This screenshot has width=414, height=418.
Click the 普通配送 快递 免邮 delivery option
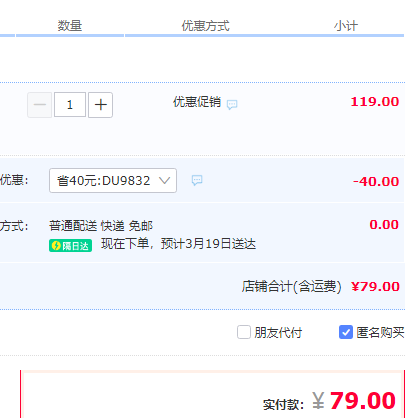[x=101, y=226]
